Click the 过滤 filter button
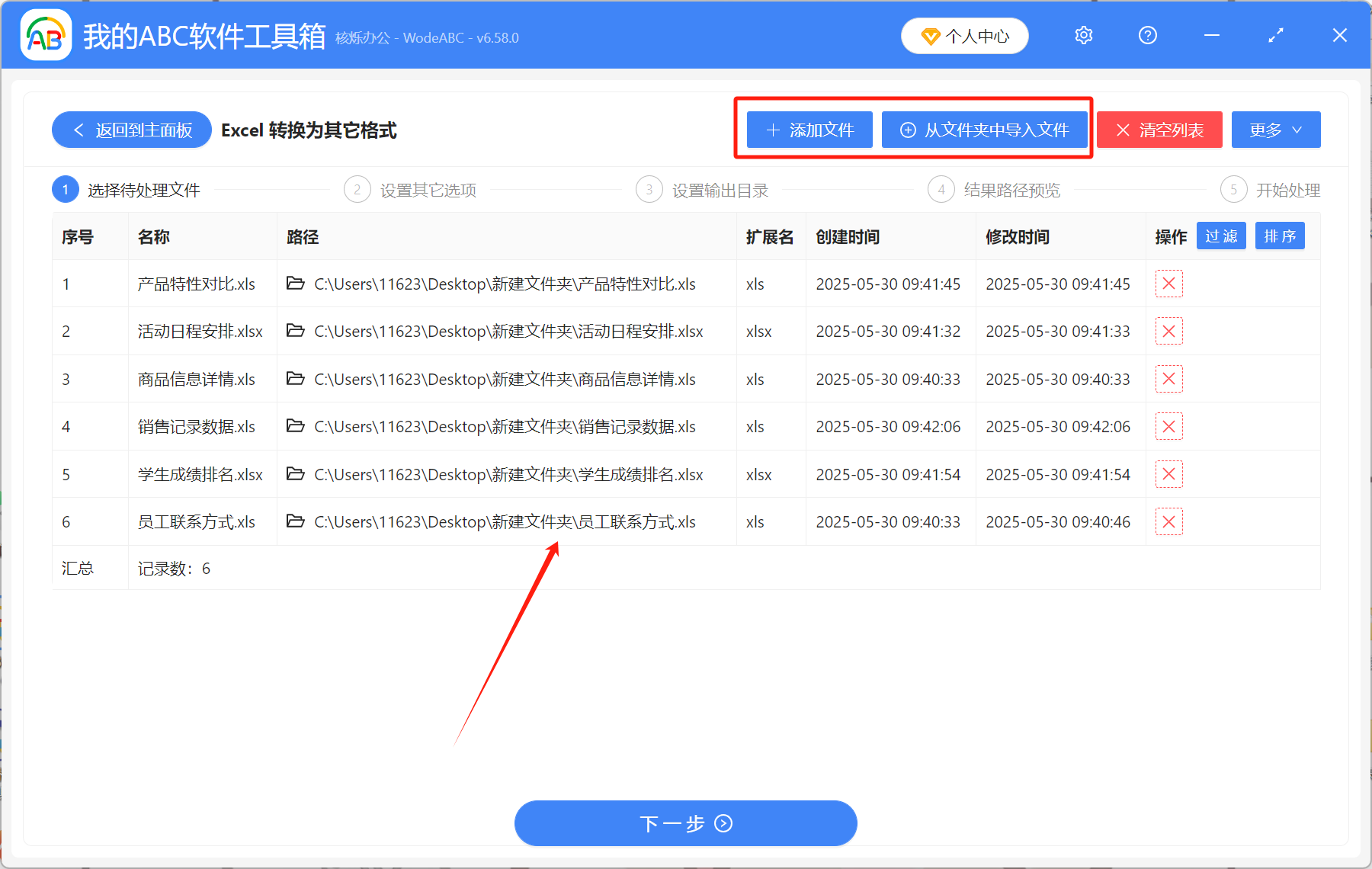The height and width of the screenshot is (869, 1372). click(1220, 236)
